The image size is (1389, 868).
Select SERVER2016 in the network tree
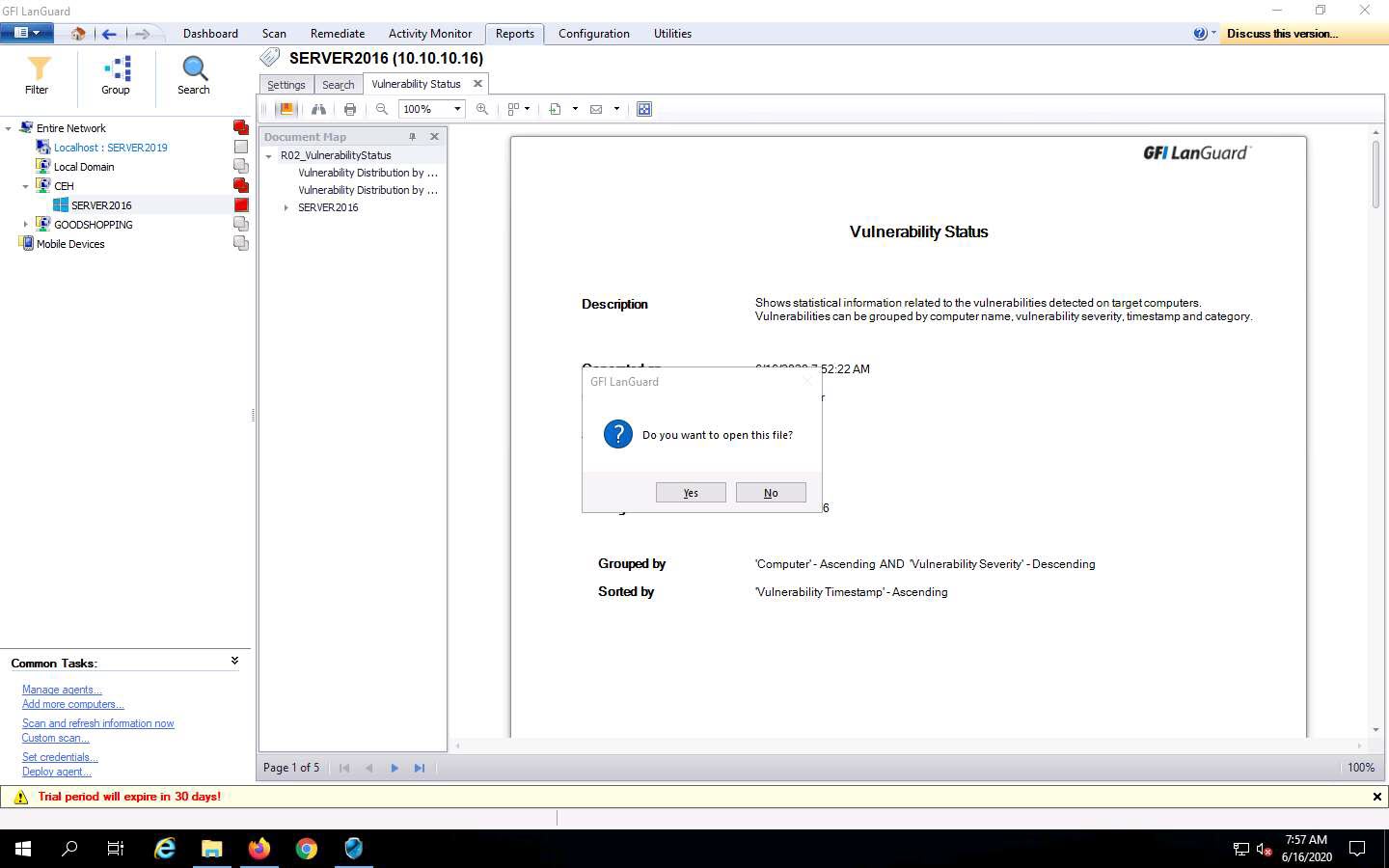[101, 205]
